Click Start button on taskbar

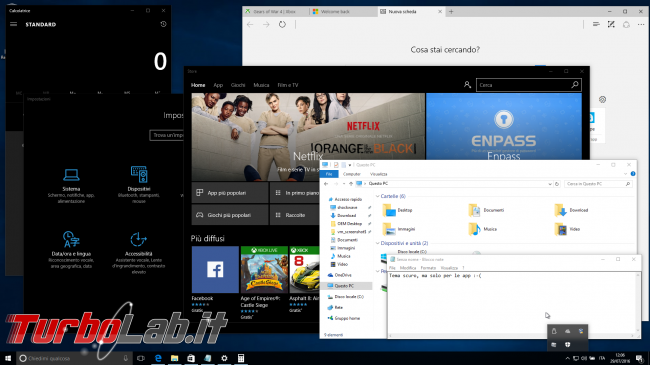coord(7,358)
